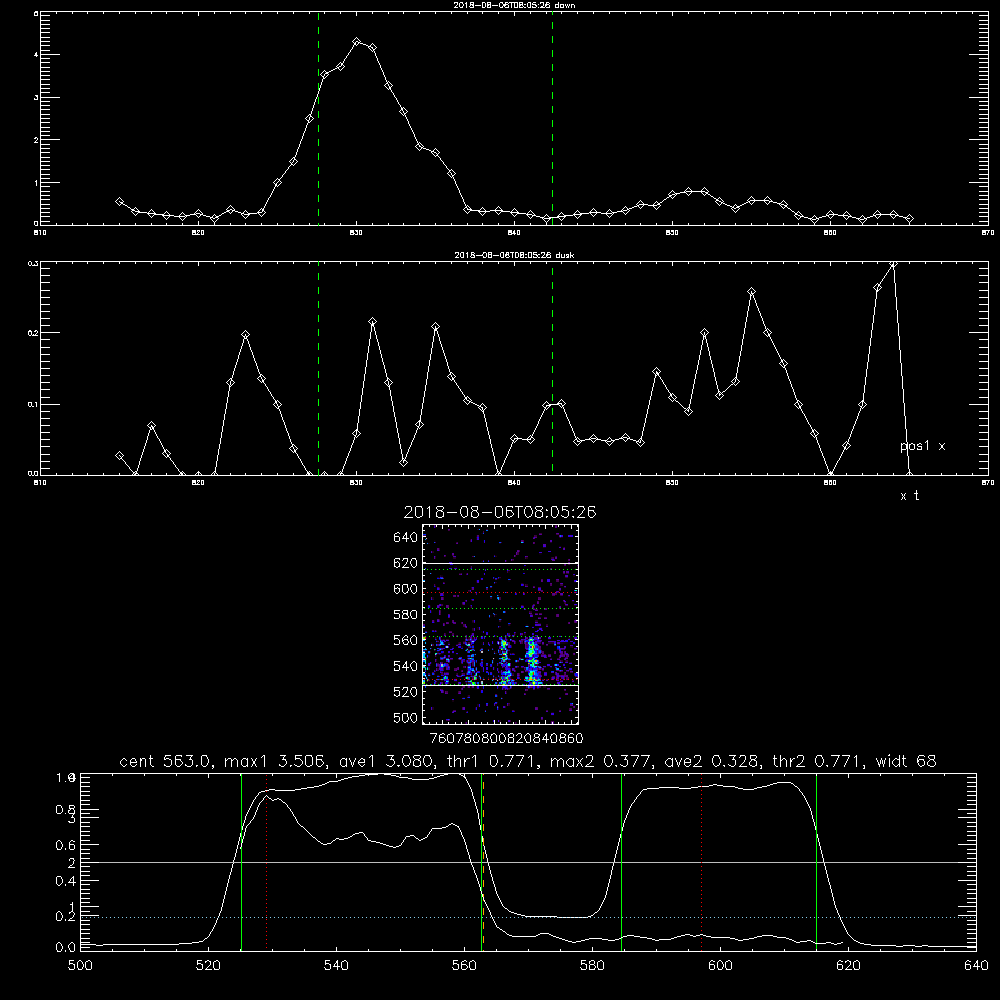The width and height of the screenshot is (1000, 1000).
Task: Click the 500 label on bottom plot x-axis
Action: pos(80,966)
